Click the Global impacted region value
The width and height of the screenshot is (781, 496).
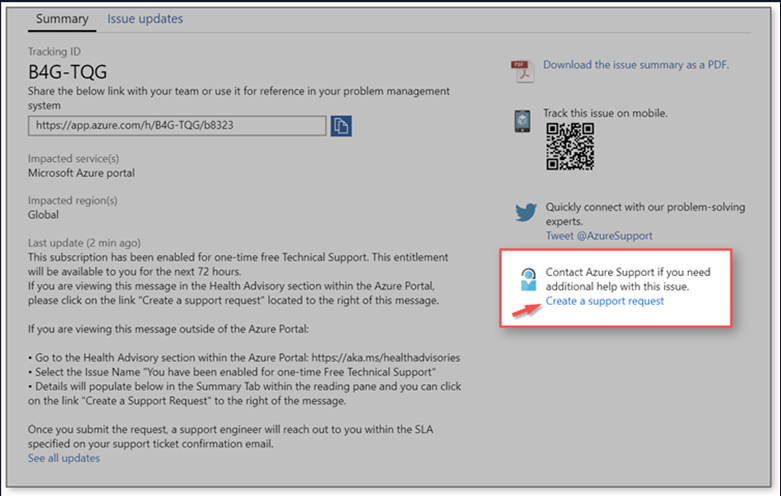[x=43, y=215]
